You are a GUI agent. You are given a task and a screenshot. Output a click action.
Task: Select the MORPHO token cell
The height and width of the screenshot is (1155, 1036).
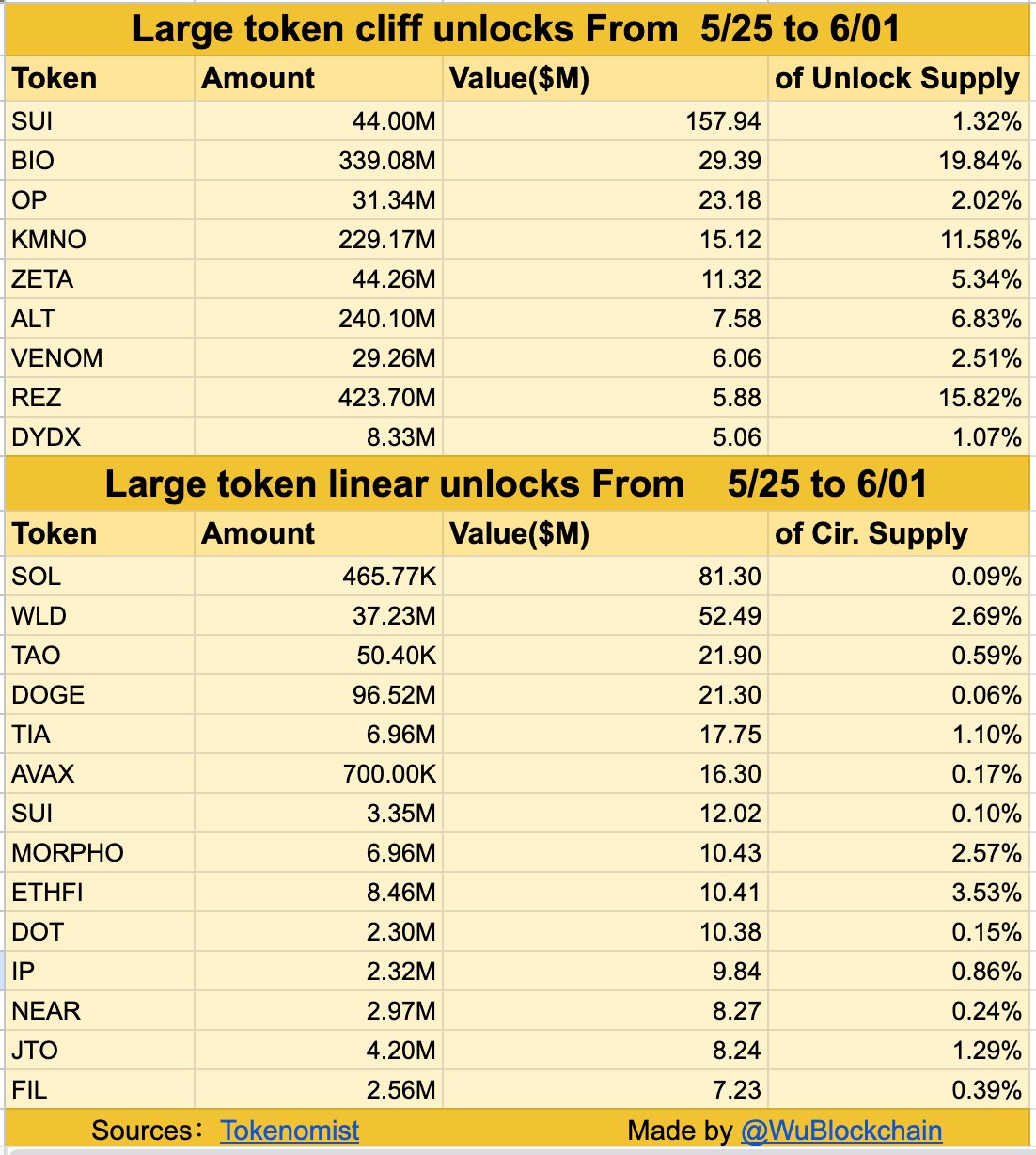pyautogui.click(x=68, y=853)
